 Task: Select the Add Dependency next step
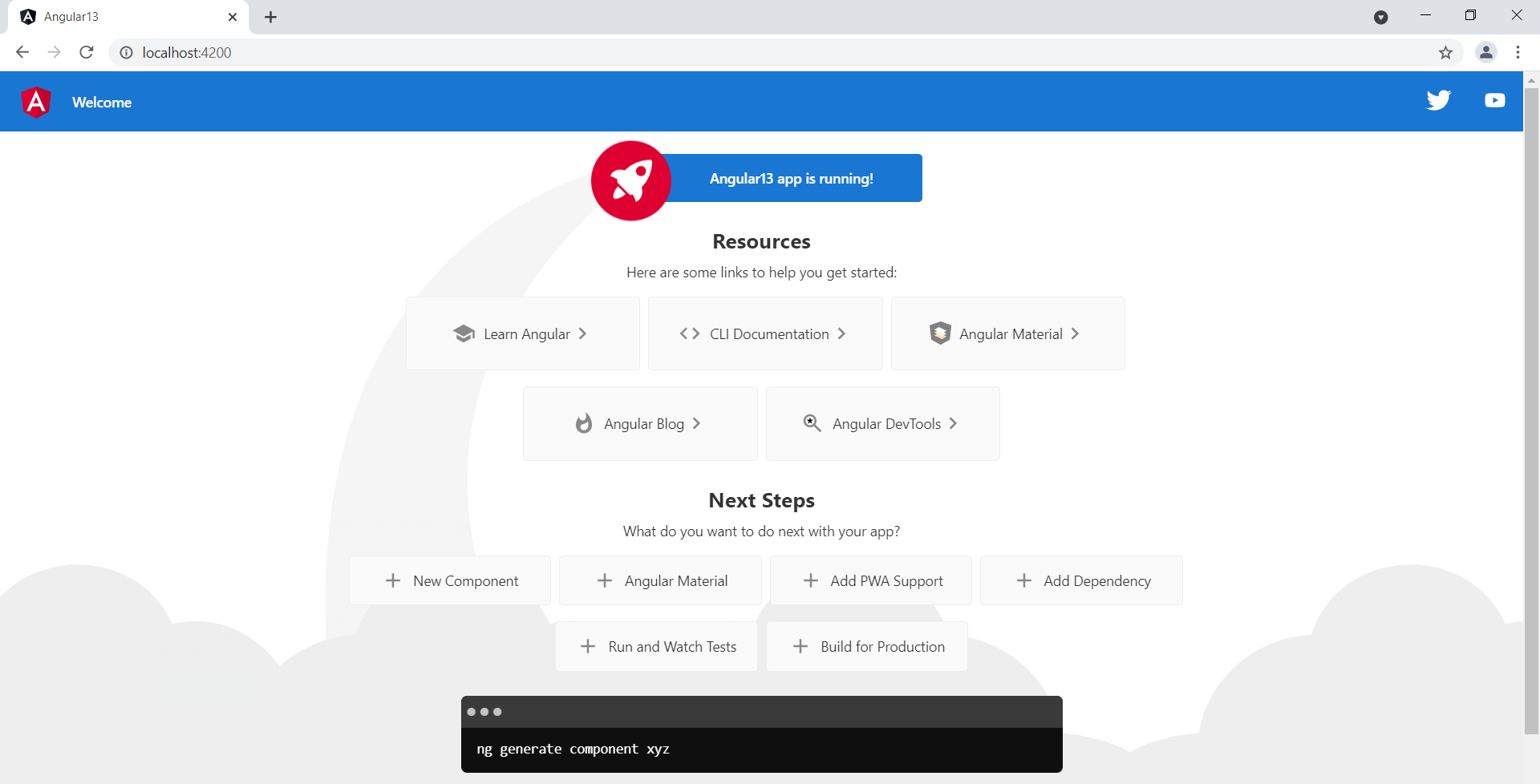1081,580
